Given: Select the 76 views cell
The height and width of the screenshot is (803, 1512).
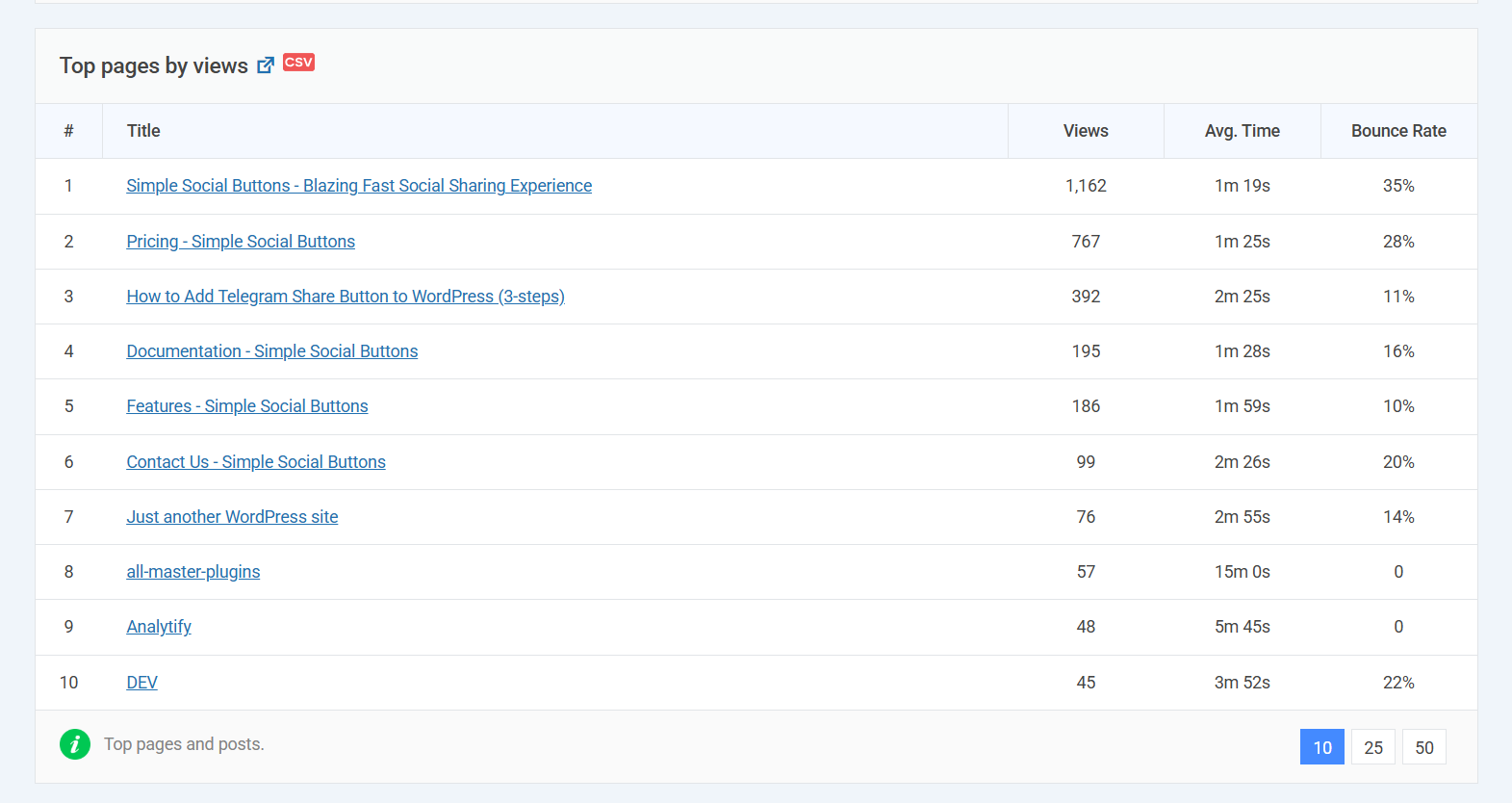Looking at the screenshot, I should (x=1086, y=517).
